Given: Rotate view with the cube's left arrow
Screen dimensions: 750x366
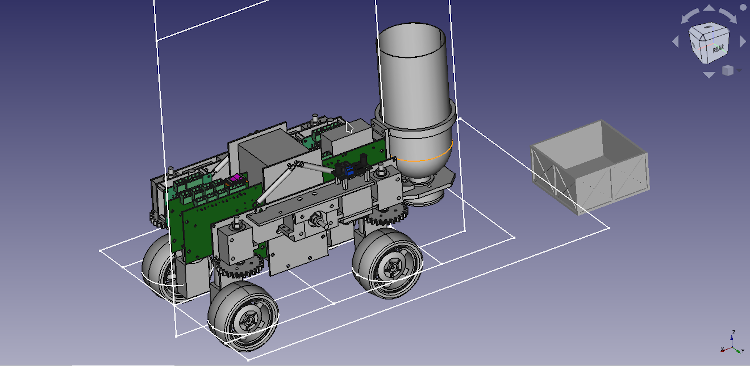Looking at the screenshot, I should (x=675, y=42).
